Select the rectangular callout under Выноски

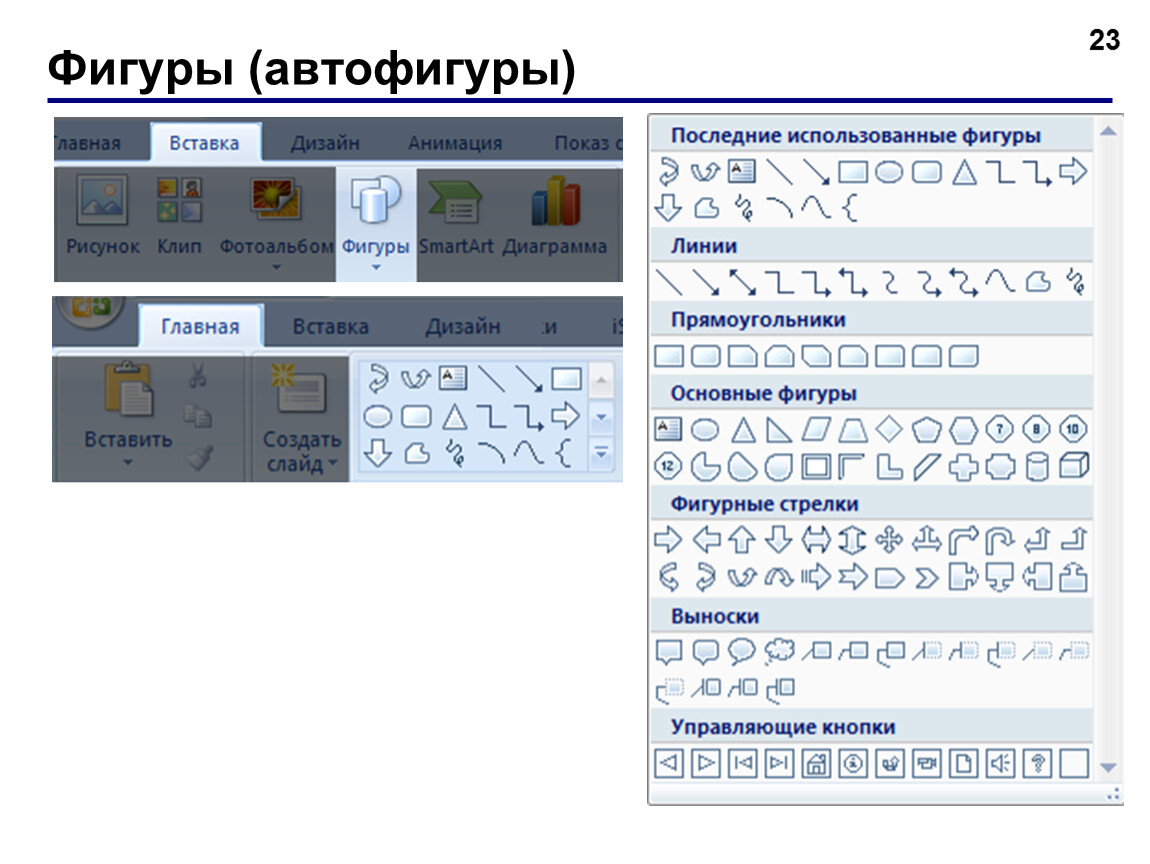[668, 651]
